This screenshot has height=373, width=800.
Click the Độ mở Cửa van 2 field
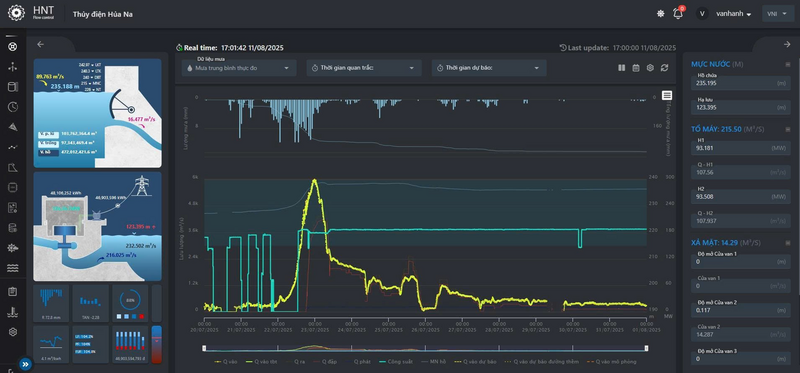pos(740,310)
